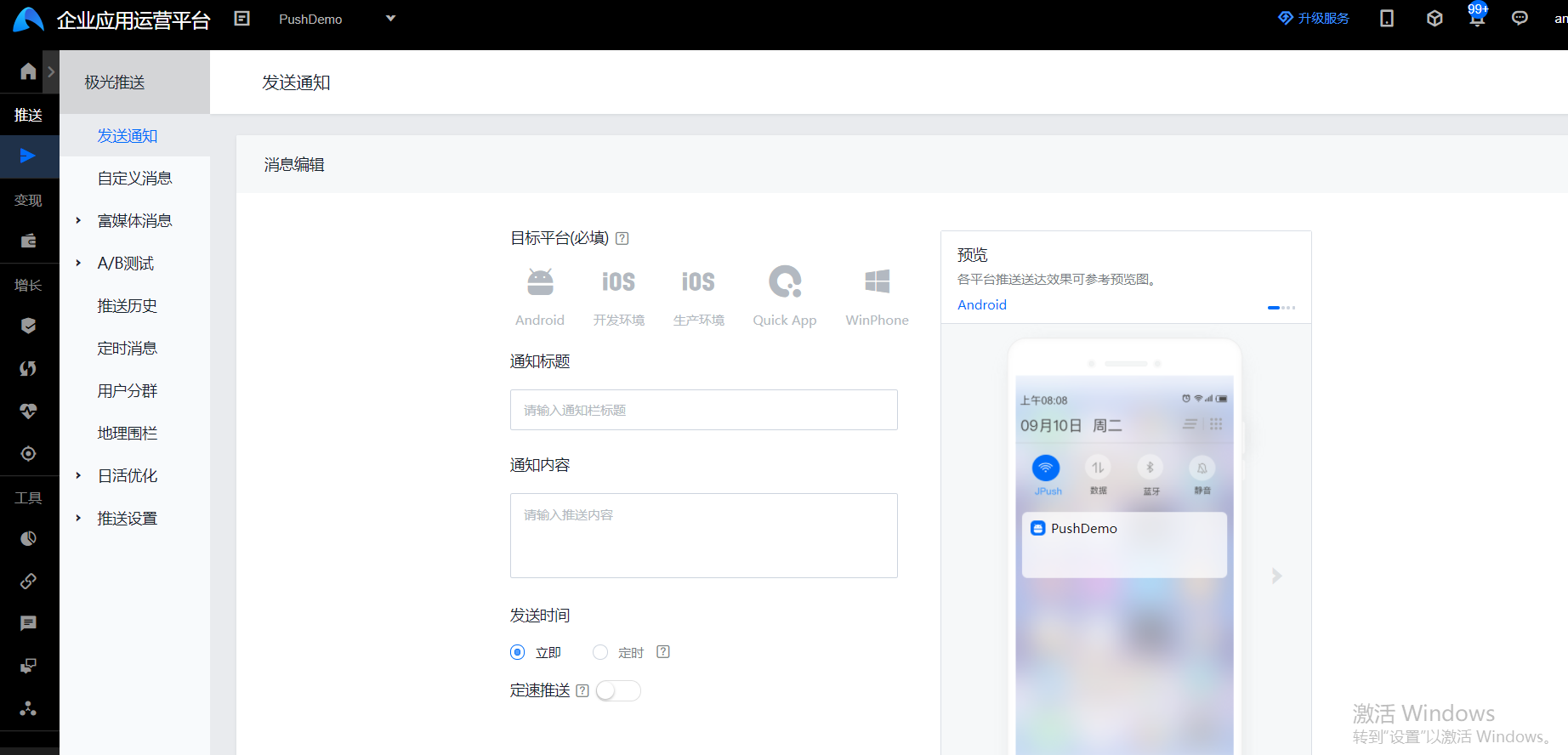Select the WinPhone platform icon
Screen dimensions: 1568x755
click(x=877, y=282)
